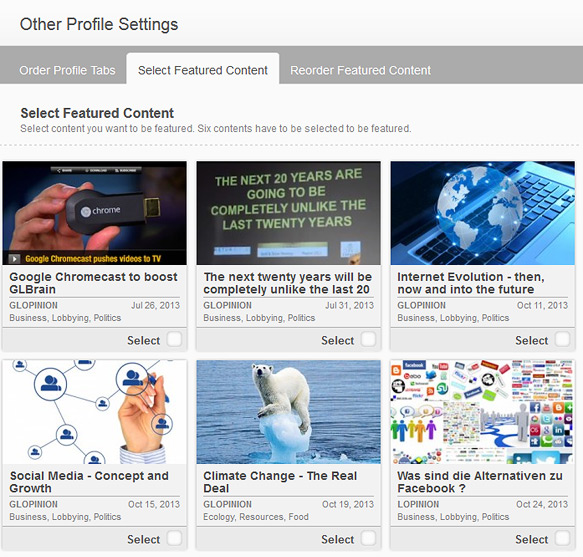Open title Google Chromecast to boost GLBrain
583x557 pixels.
tap(93, 283)
